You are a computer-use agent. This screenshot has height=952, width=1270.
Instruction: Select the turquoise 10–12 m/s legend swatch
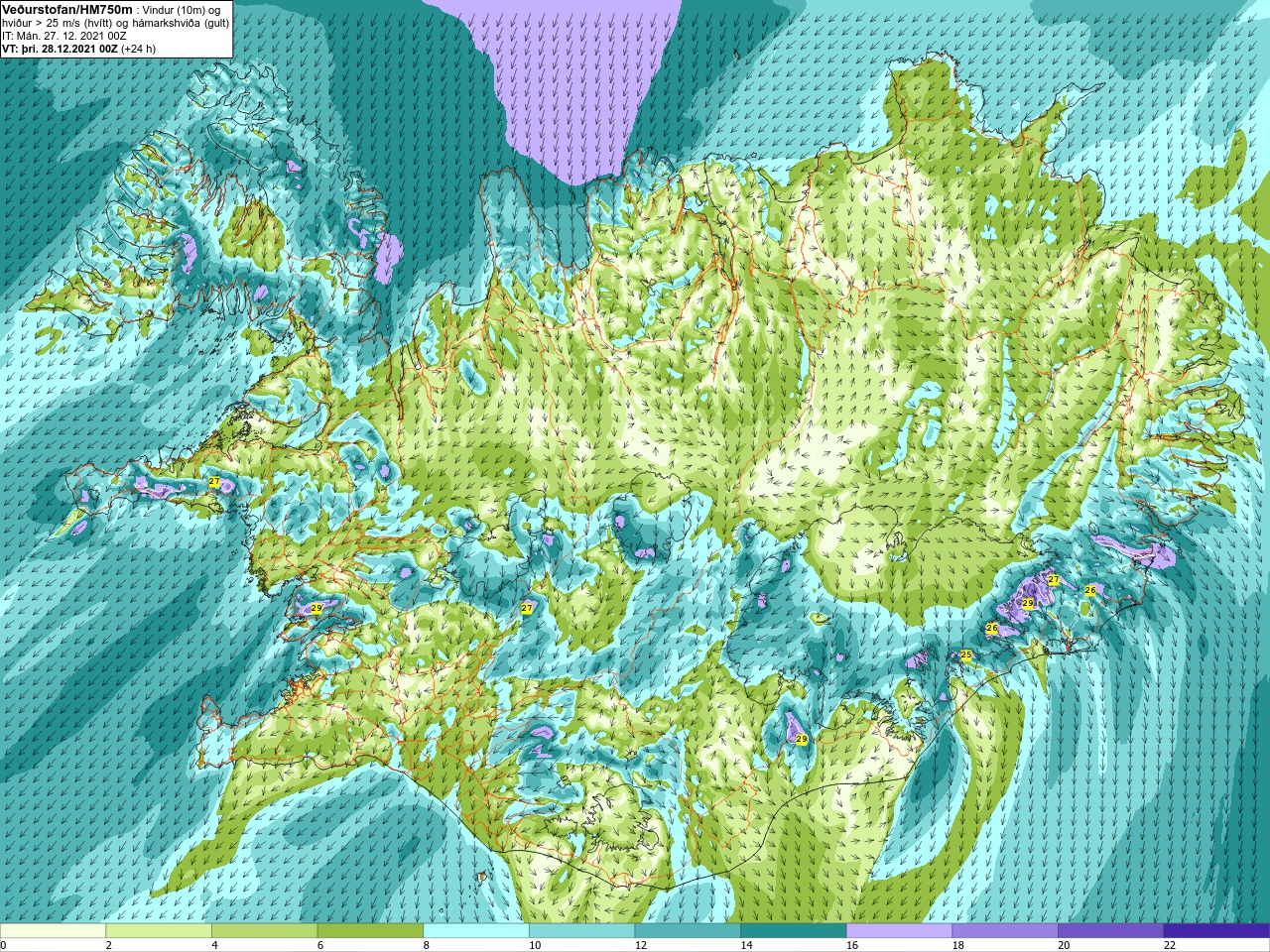(x=581, y=931)
